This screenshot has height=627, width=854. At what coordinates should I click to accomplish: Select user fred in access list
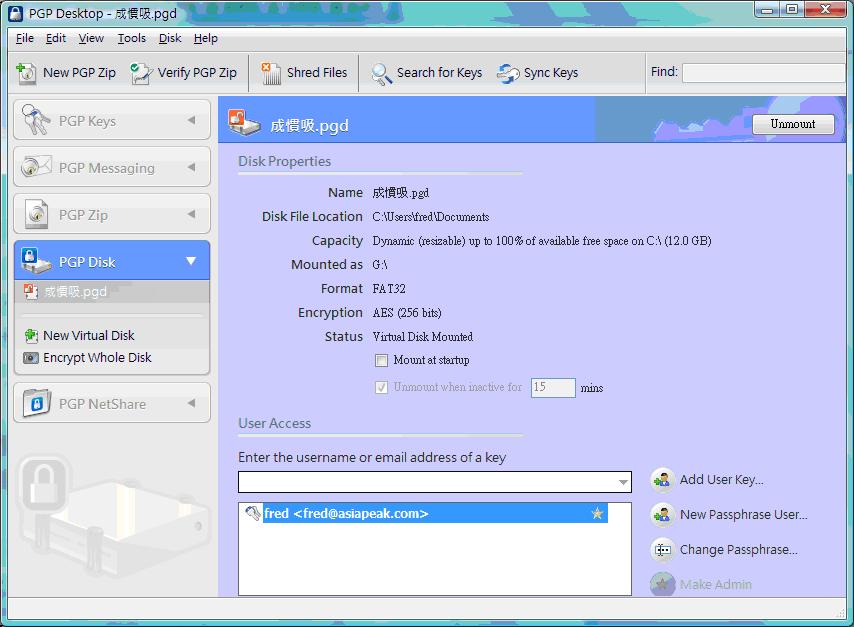coord(346,514)
